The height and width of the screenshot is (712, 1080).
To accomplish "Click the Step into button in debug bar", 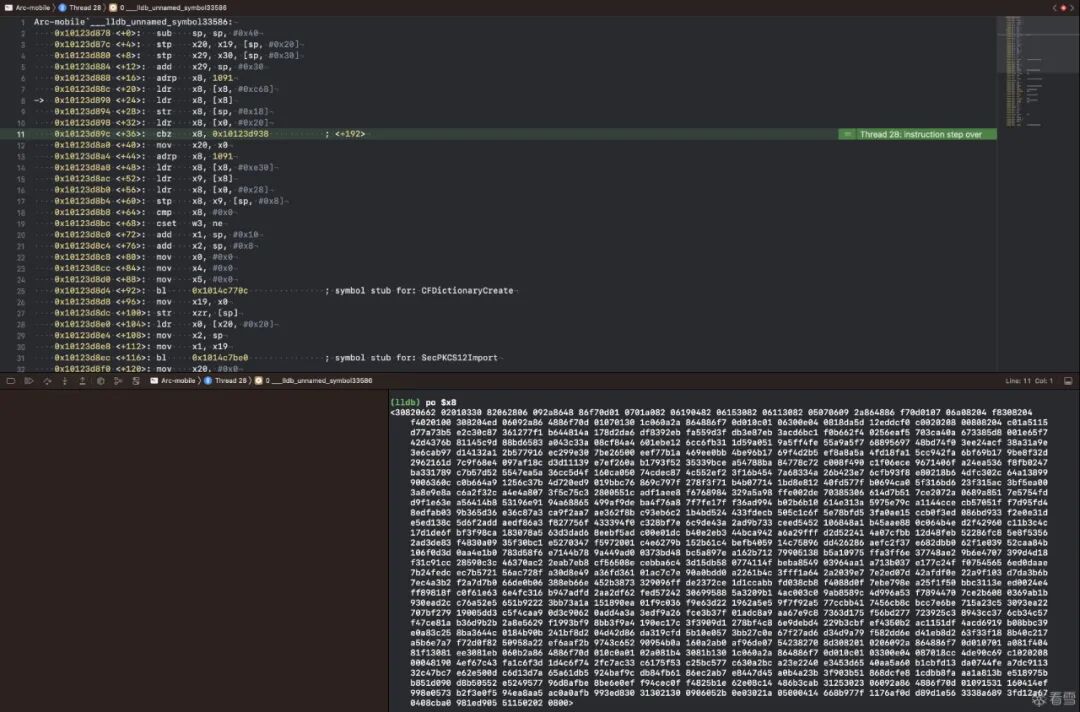I will [x=65, y=381].
